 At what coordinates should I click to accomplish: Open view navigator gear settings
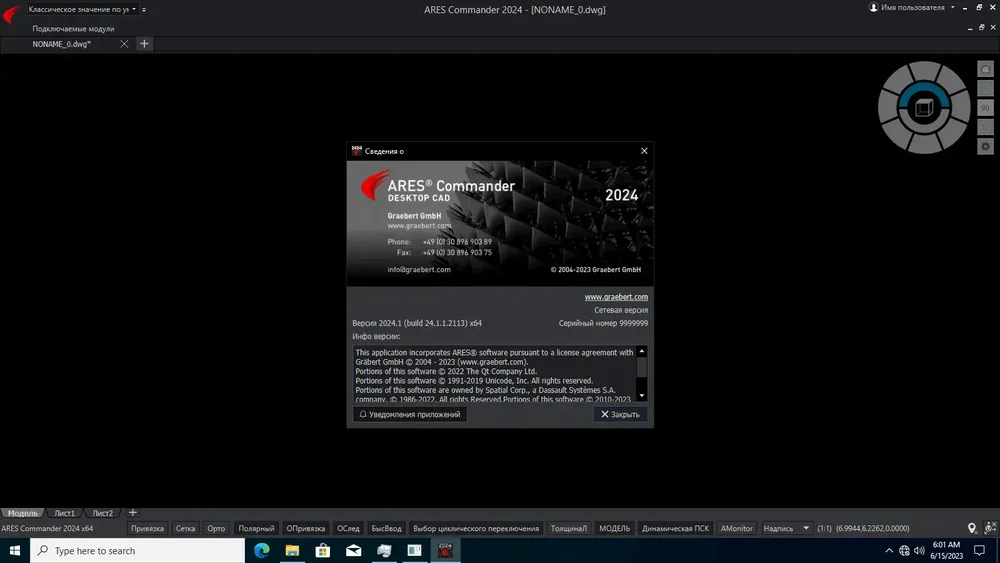tap(985, 147)
